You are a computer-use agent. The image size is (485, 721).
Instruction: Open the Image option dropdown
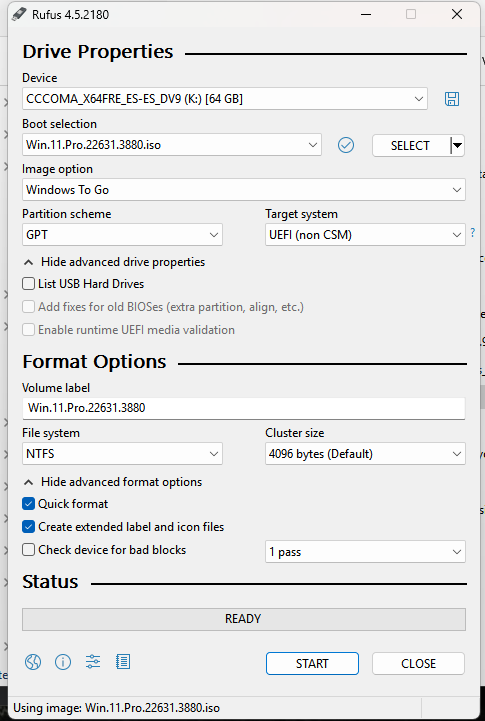pos(244,190)
